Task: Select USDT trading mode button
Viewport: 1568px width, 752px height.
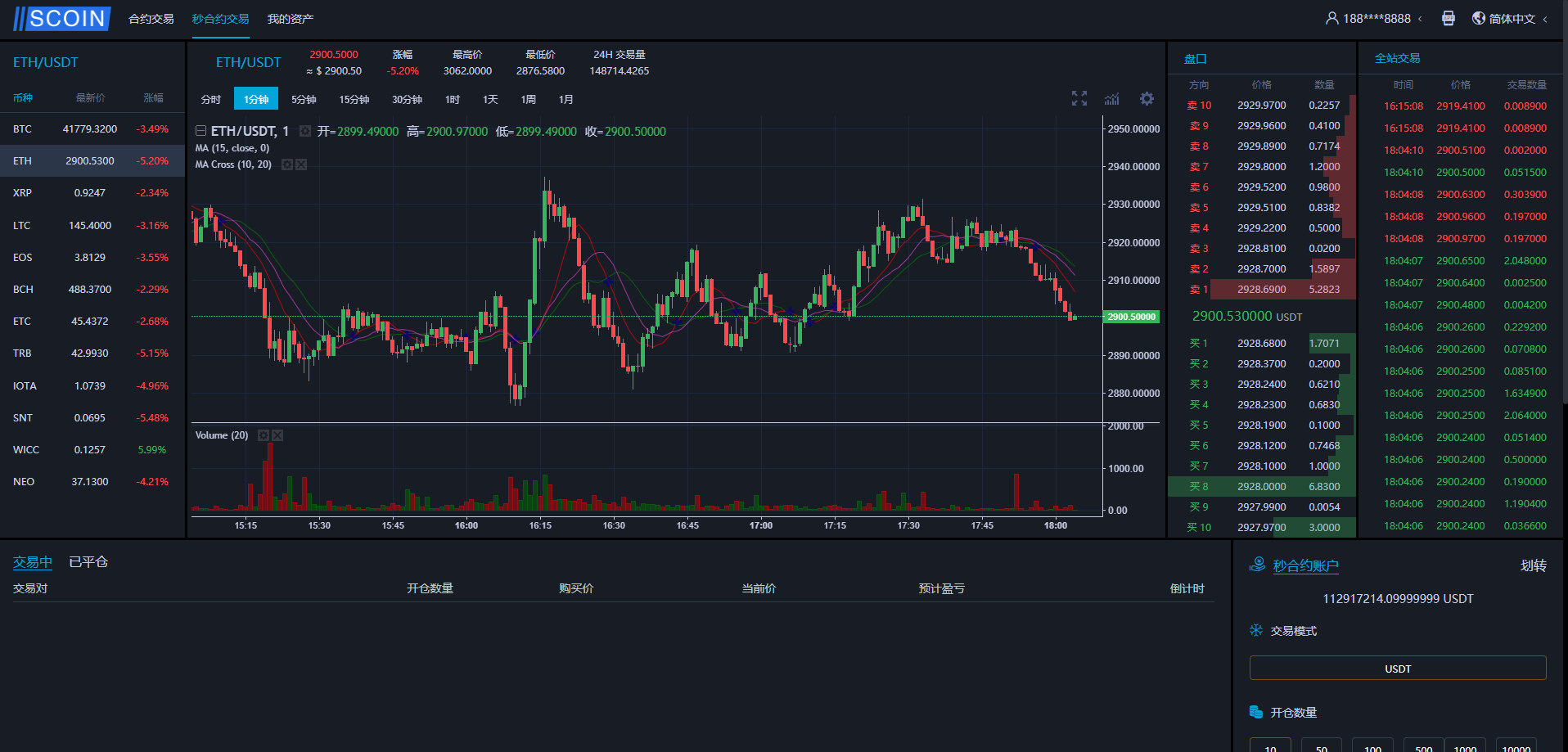Action: (x=1397, y=669)
